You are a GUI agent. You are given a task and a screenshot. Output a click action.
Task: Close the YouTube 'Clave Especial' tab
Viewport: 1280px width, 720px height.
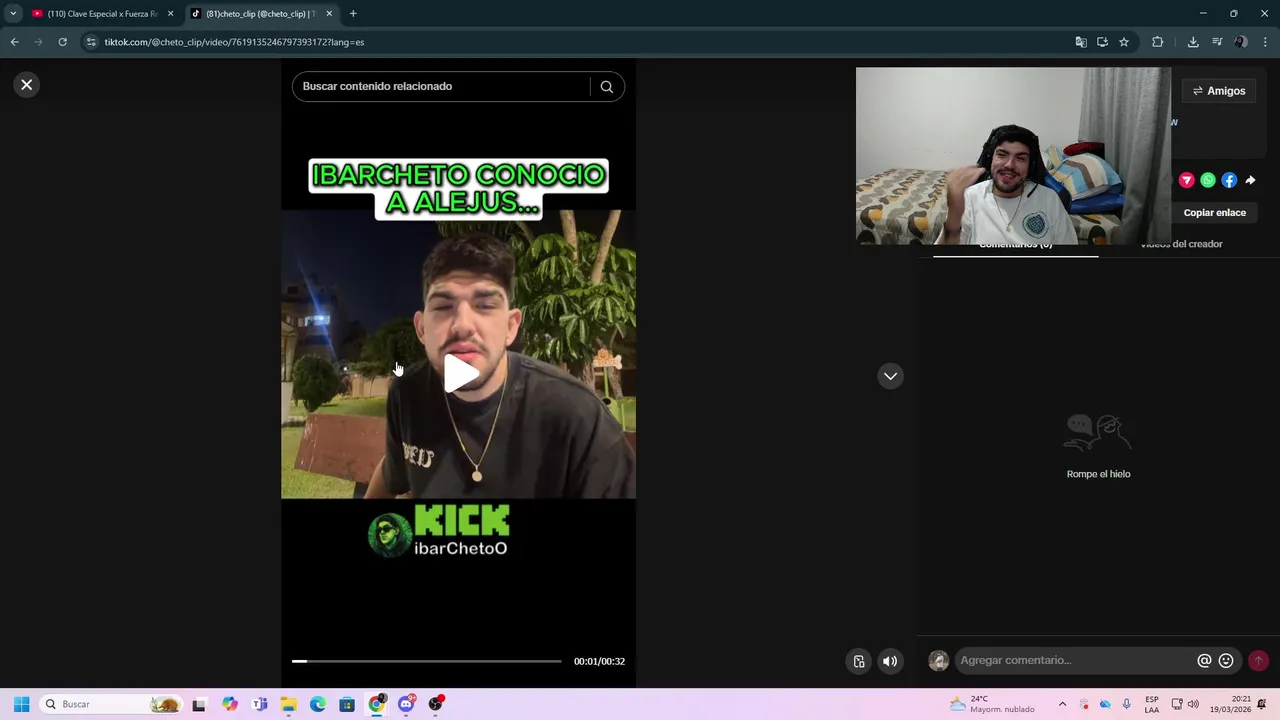point(170,14)
